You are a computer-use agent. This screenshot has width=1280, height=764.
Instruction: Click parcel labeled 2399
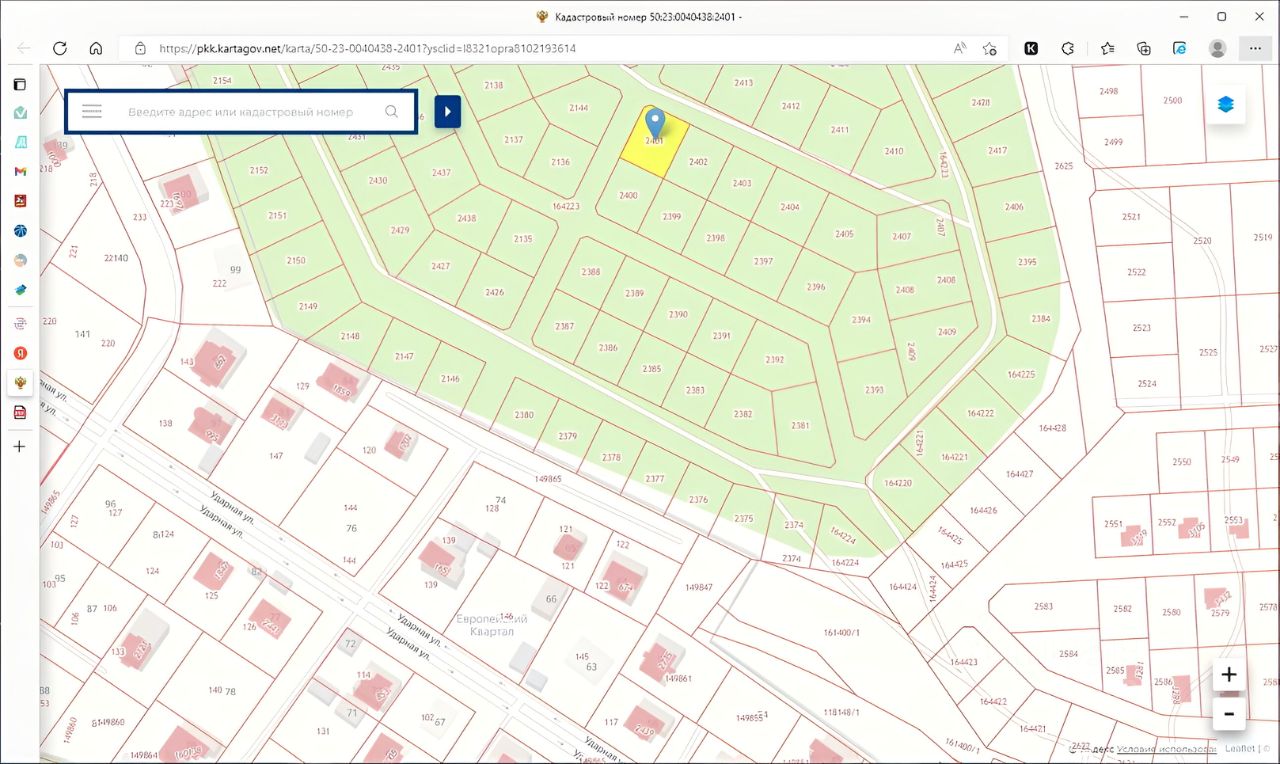click(672, 216)
